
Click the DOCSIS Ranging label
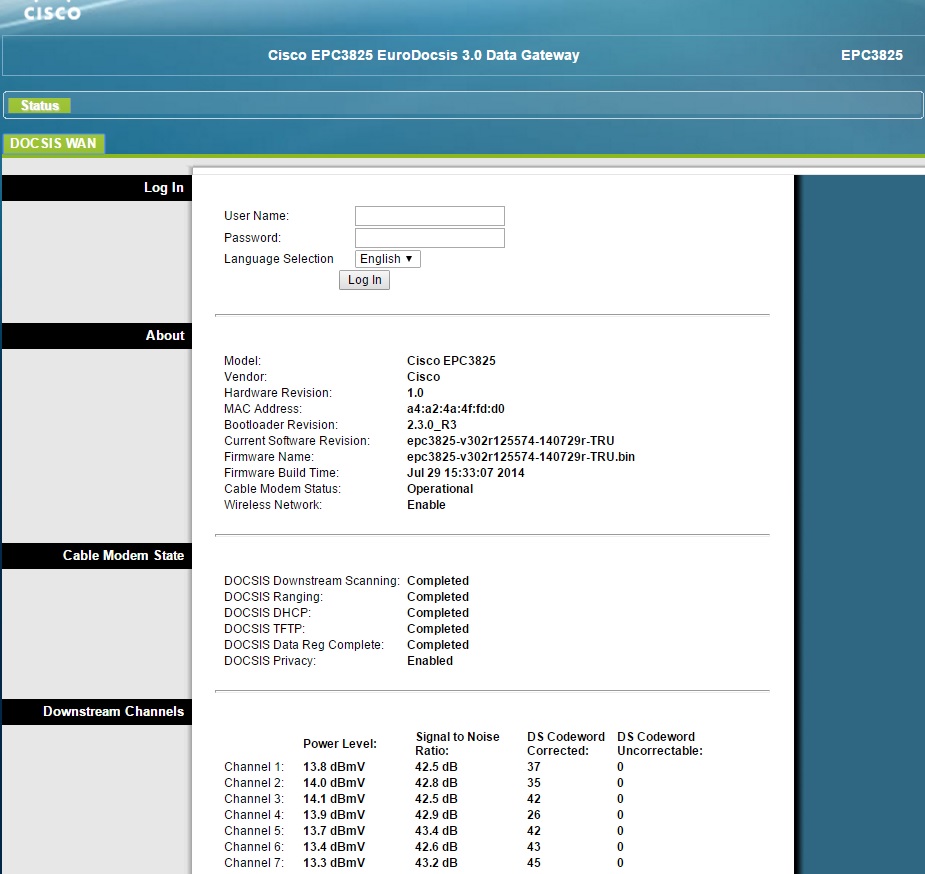point(273,597)
